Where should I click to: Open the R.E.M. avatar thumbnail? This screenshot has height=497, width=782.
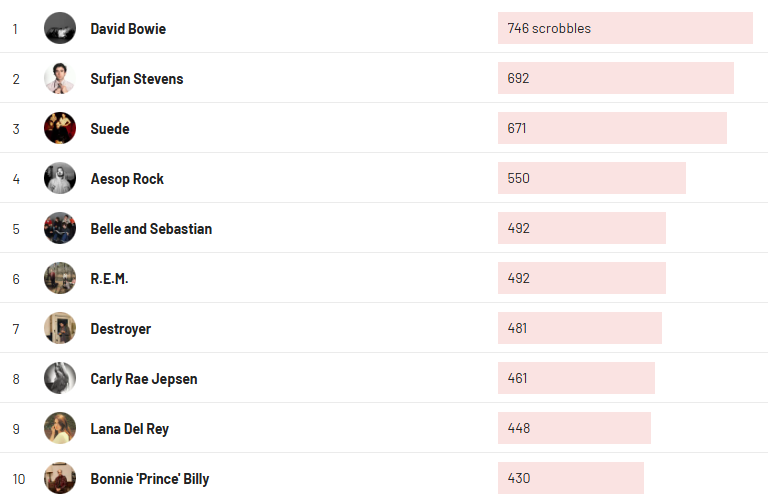(60, 278)
